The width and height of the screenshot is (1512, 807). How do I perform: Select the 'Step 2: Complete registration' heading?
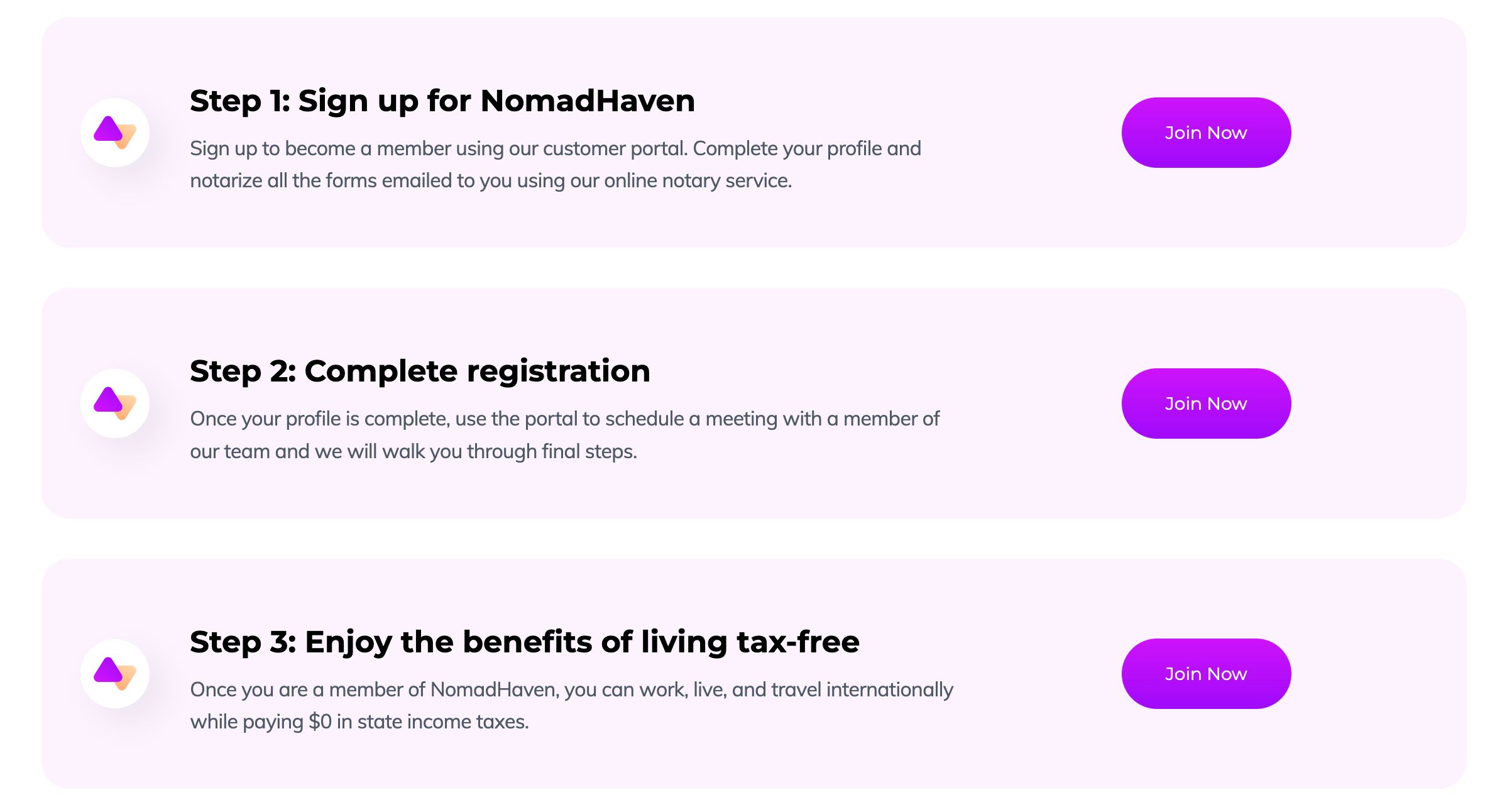[x=420, y=371]
